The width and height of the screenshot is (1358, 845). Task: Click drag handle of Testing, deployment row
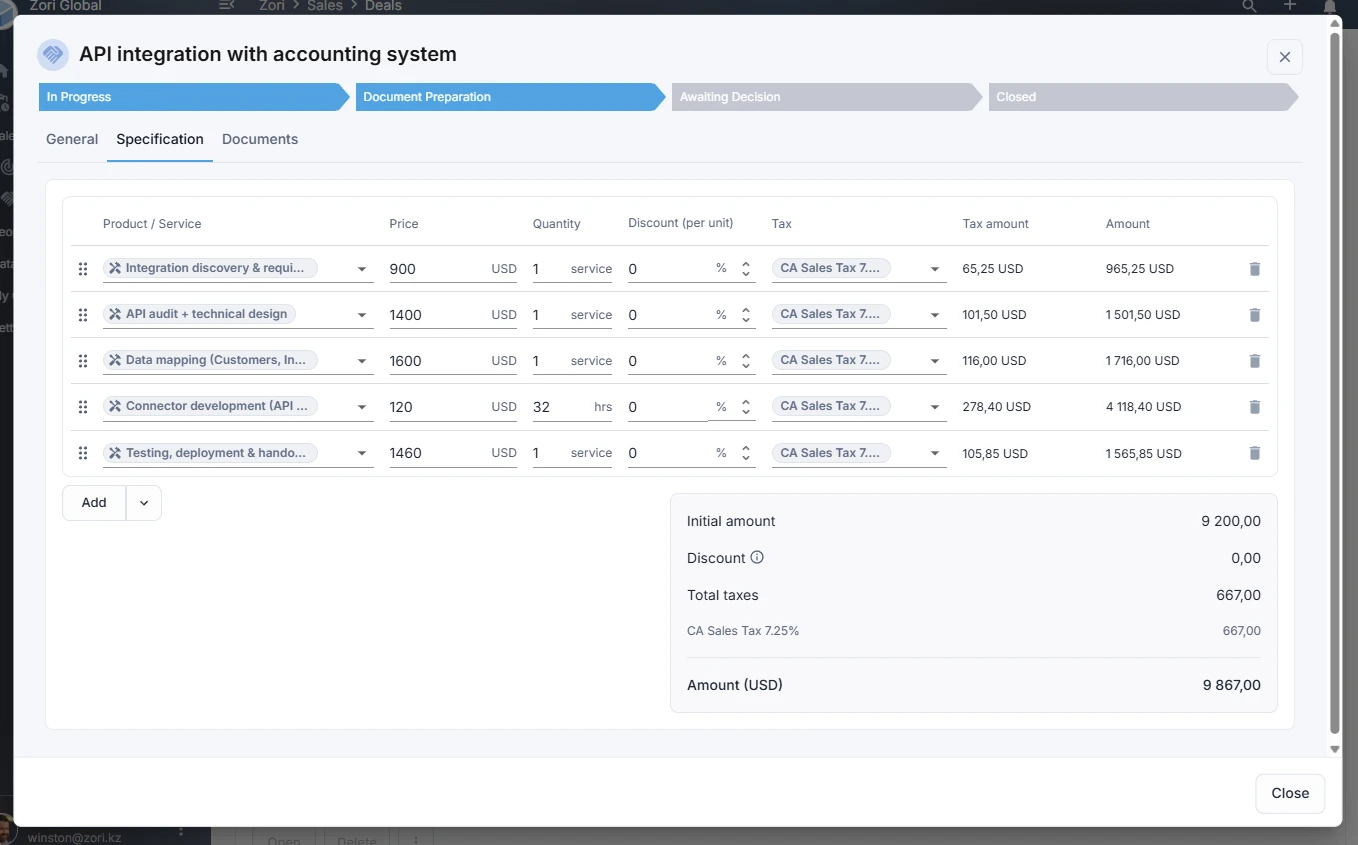point(83,453)
